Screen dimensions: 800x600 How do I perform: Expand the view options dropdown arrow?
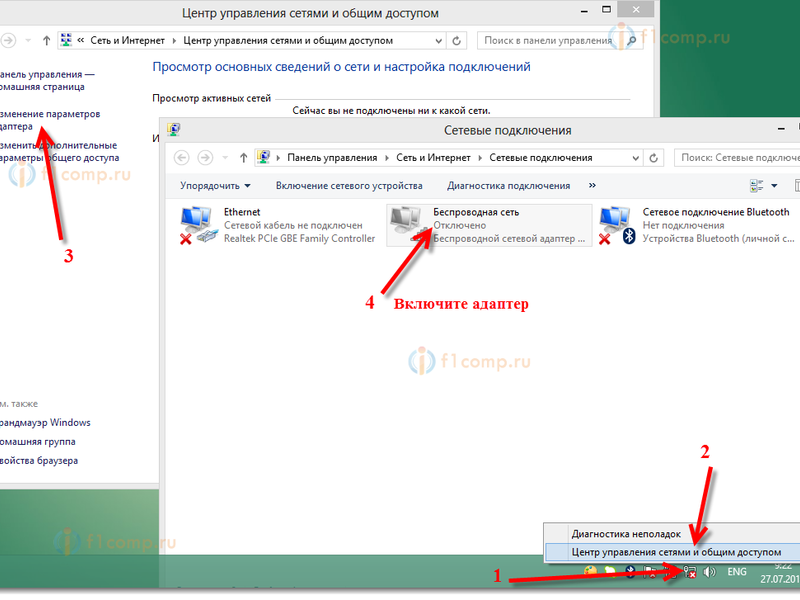(x=774, y=186)
